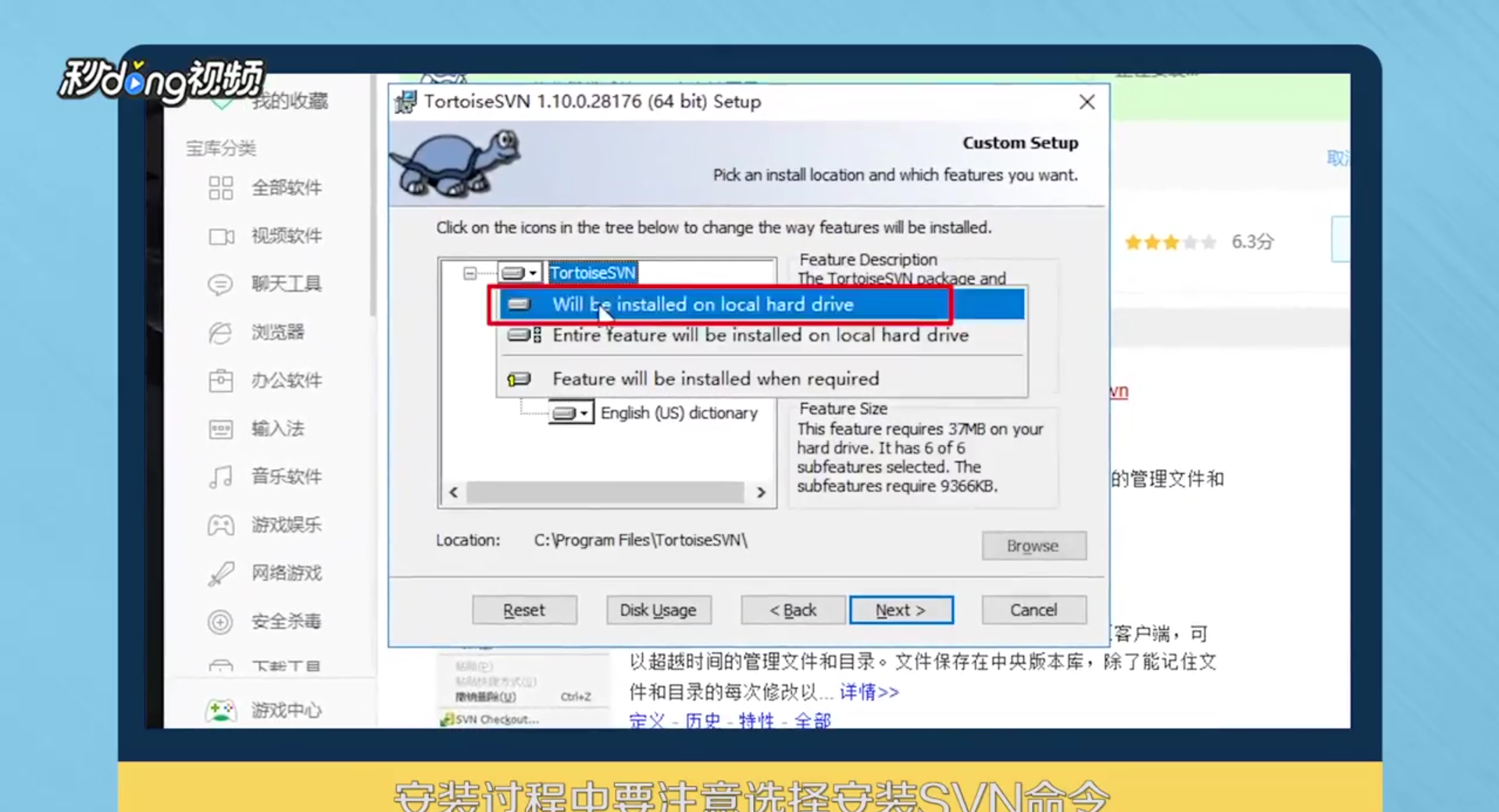Viewport: 1499px width, 812px height.
Task: Click the feature tree horizontal scrollbar thumb
Action: 605,492
